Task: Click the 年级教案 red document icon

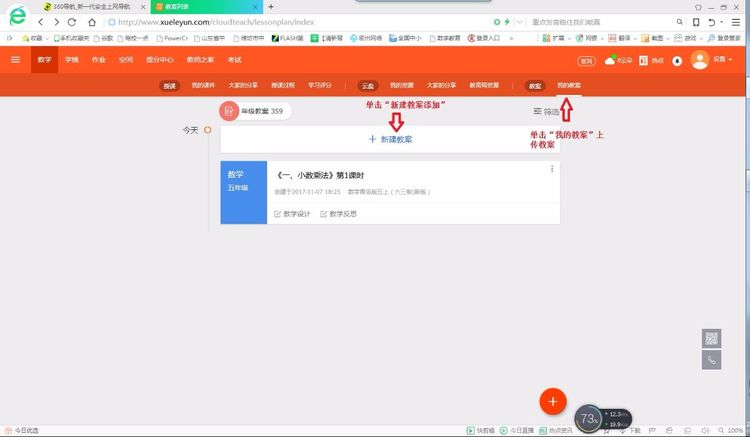Action: coord(229,111)
